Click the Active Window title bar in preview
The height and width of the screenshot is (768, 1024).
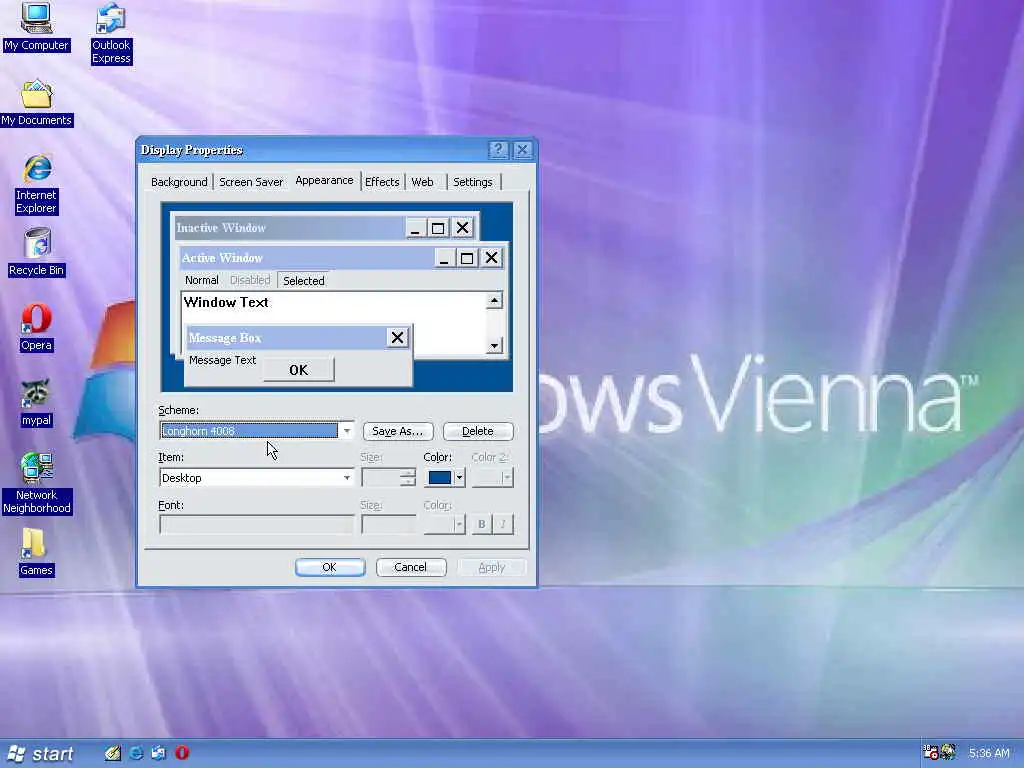307,258
